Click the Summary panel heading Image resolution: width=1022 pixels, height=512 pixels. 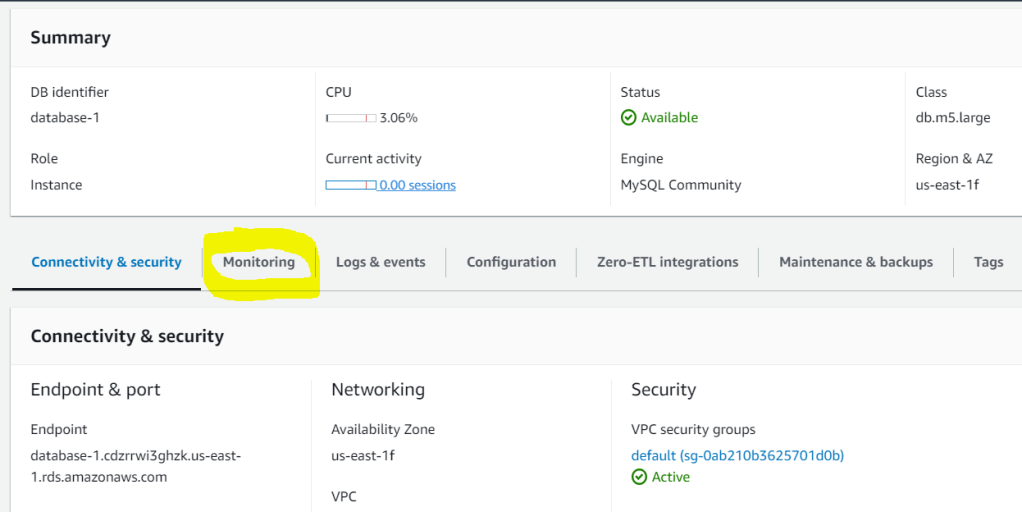click(70, 38)
